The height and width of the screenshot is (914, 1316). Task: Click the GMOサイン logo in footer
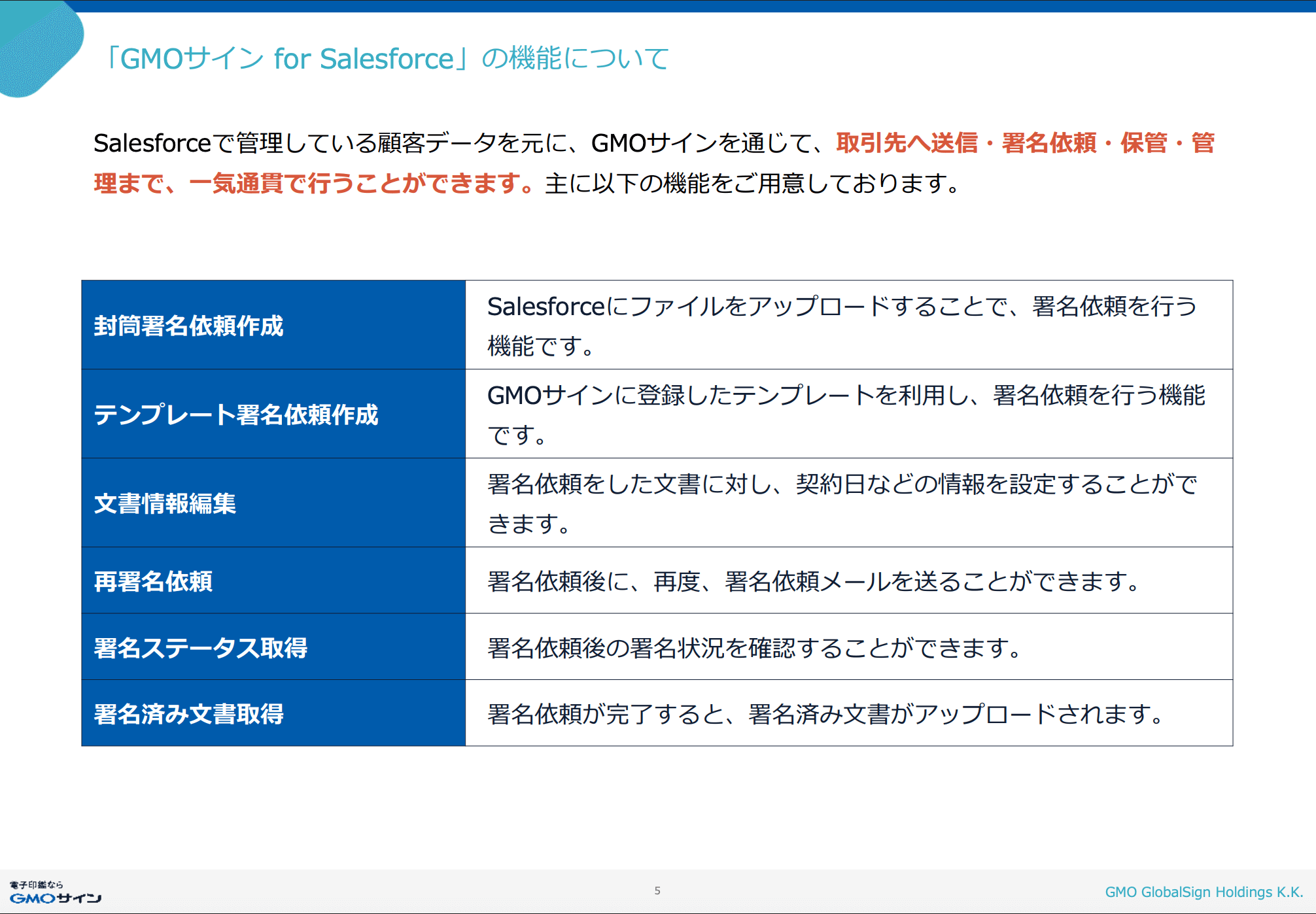(x=55, y=893)
